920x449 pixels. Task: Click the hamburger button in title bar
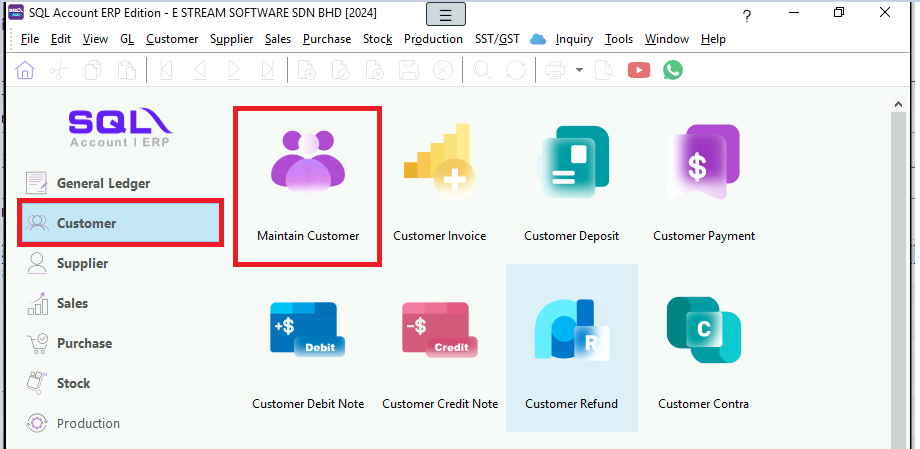(x=445, y=14)
